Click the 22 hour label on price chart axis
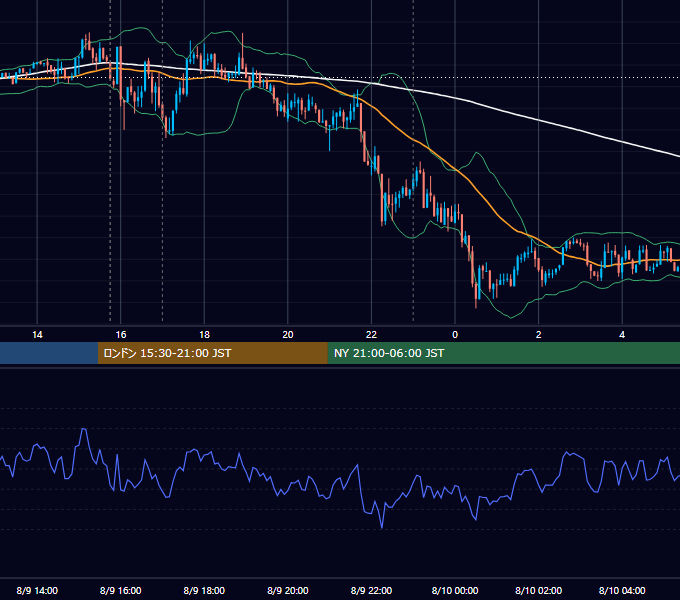 [x=371, y=335]
